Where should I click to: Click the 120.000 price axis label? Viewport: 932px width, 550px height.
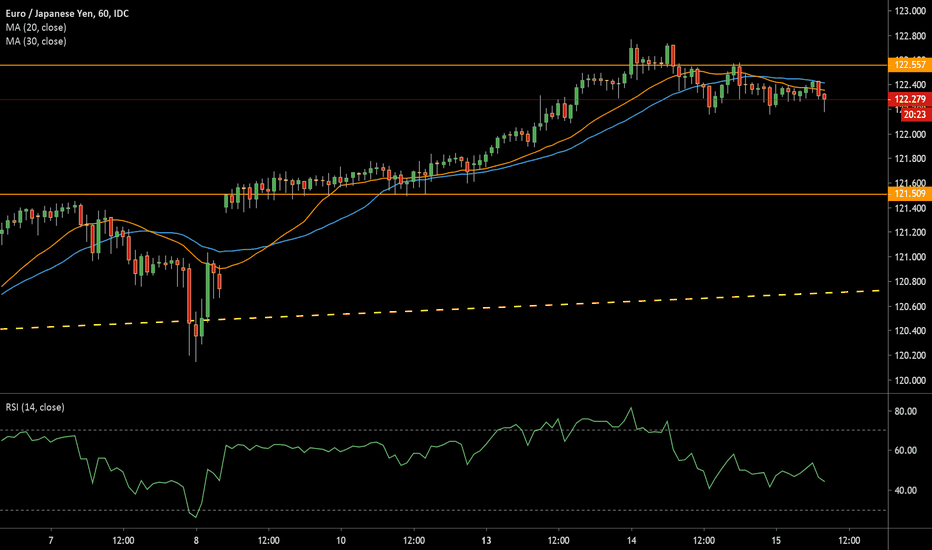(909, 380)
